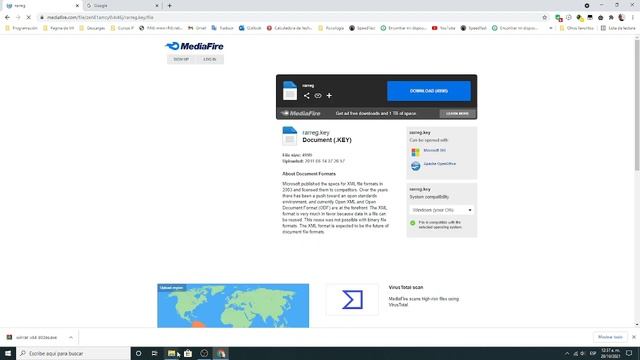
Task: Open the Descargas bookmarks folder
Action: tap(92, 28)
